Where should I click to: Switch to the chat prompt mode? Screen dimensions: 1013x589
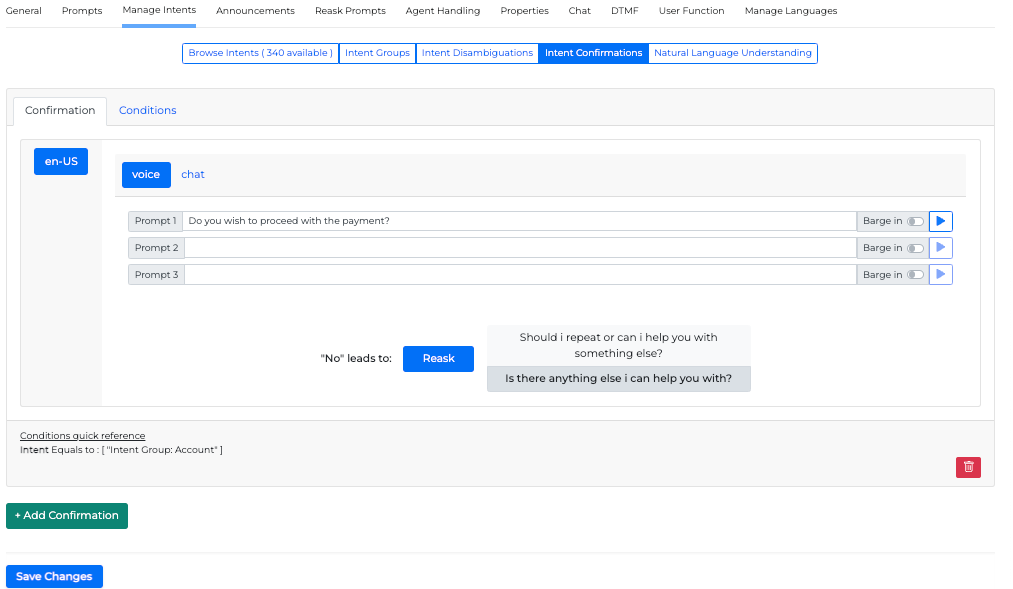[x=193, y=174]
